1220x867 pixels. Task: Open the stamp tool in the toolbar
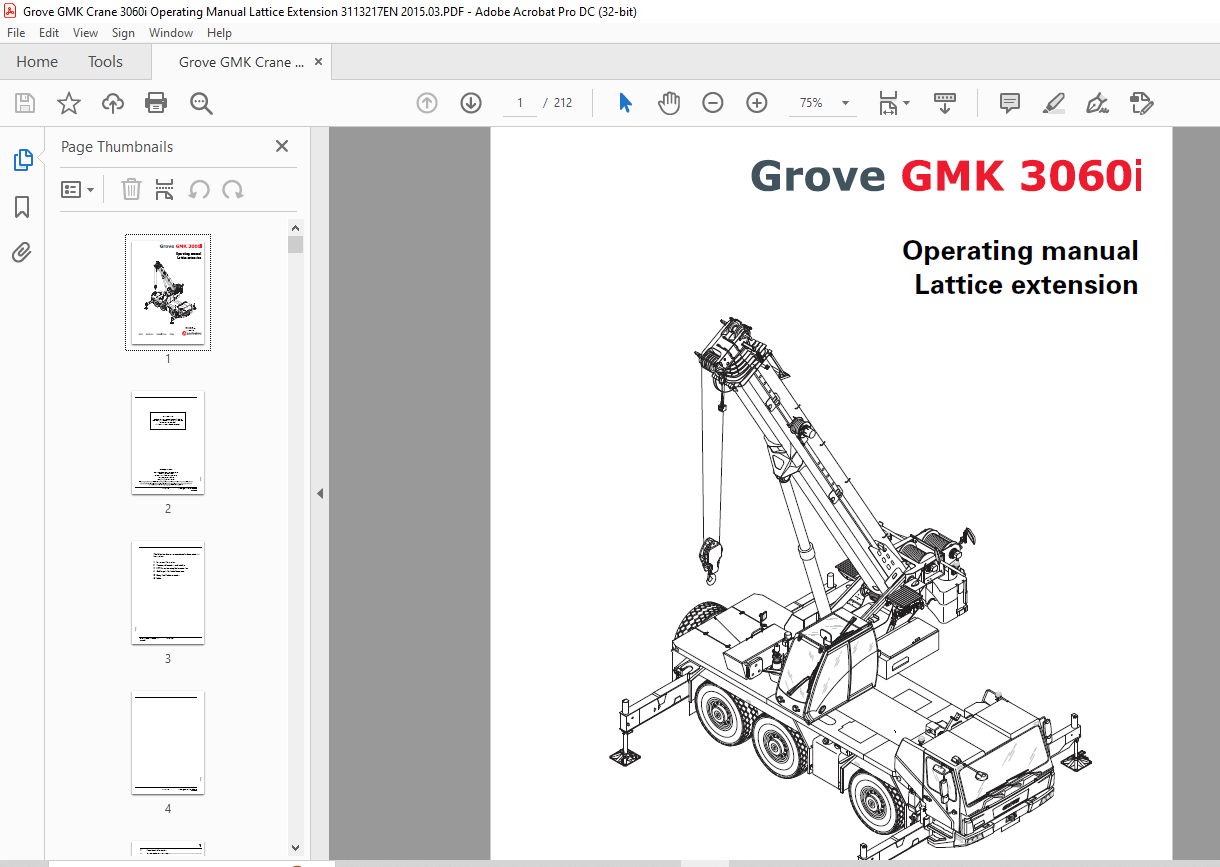point(1142,103)
